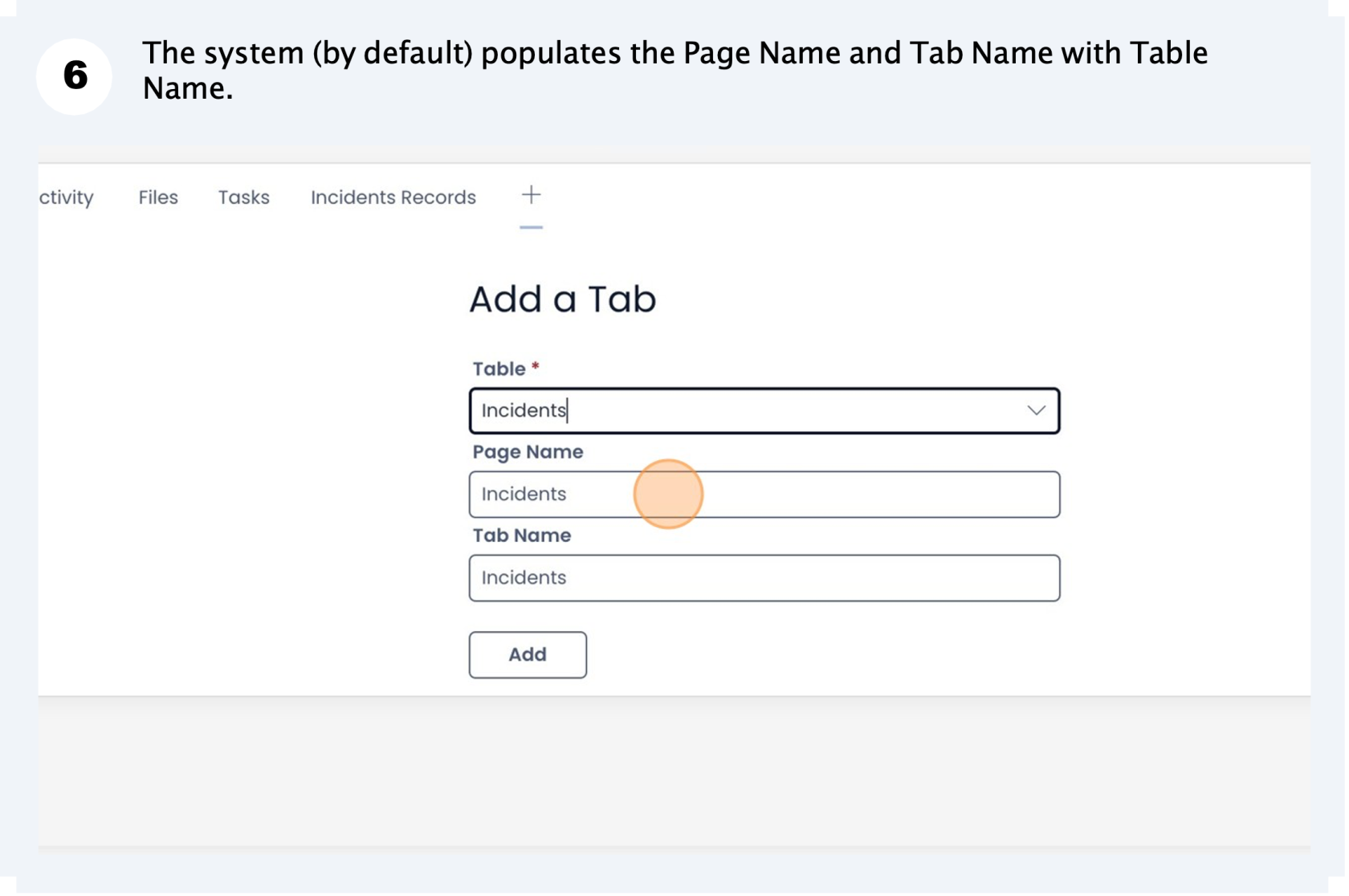The image size is (1349, 896).
Task: Click the Add button
Action: (528, 656)
